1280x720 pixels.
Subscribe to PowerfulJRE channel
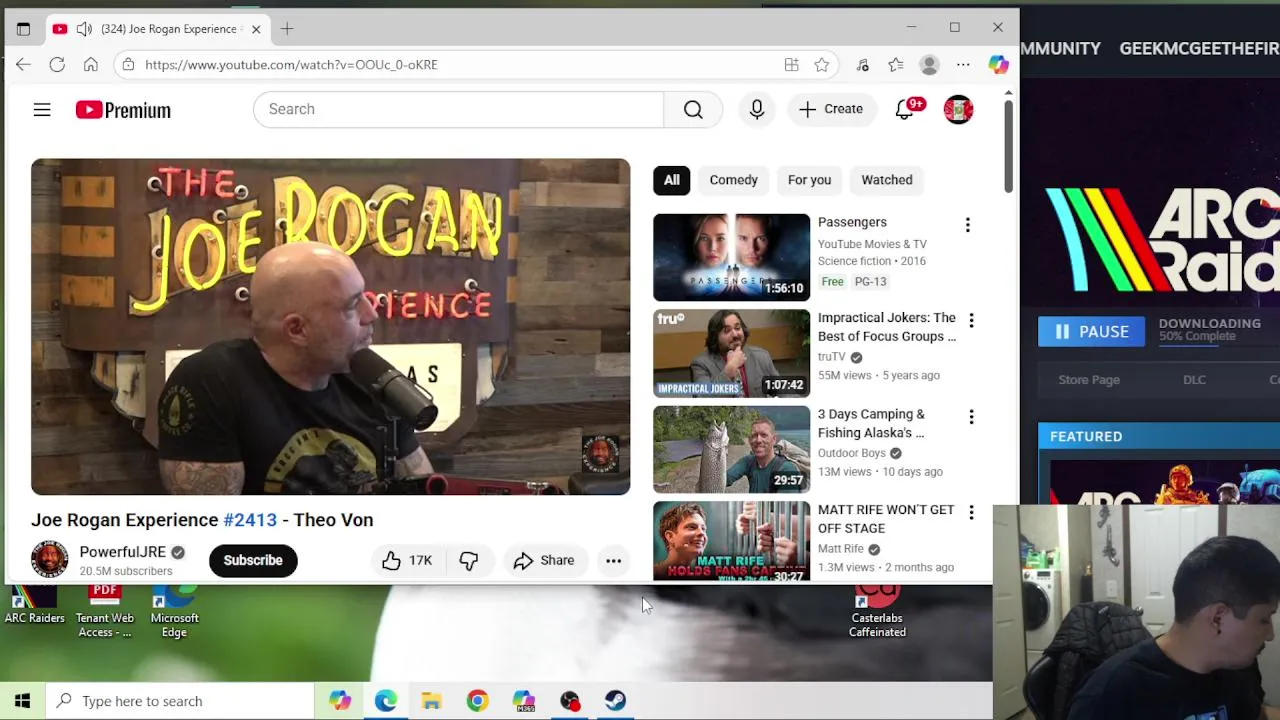coord(253,560)
